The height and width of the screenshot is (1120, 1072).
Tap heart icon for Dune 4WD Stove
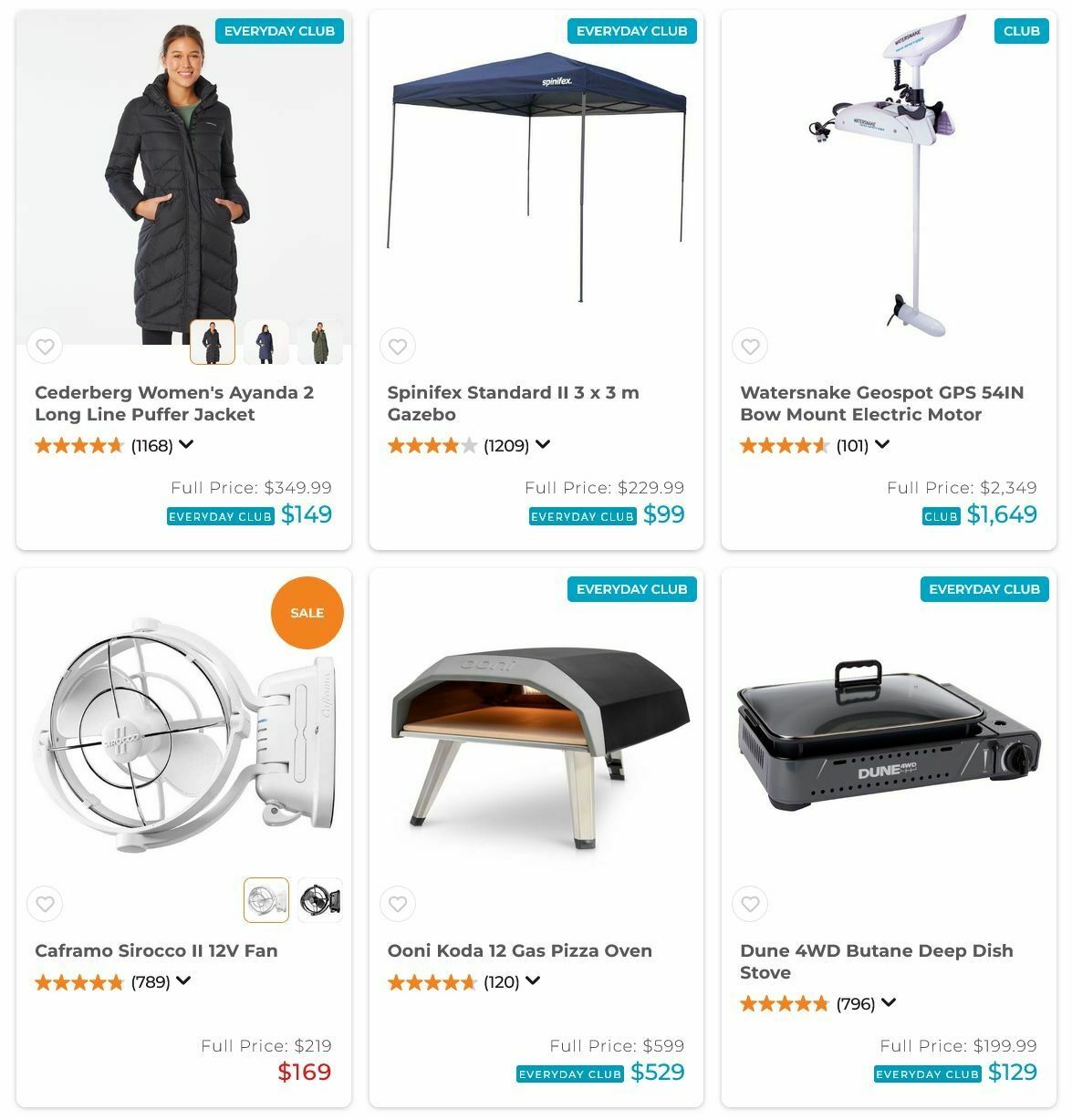point(750,904)
